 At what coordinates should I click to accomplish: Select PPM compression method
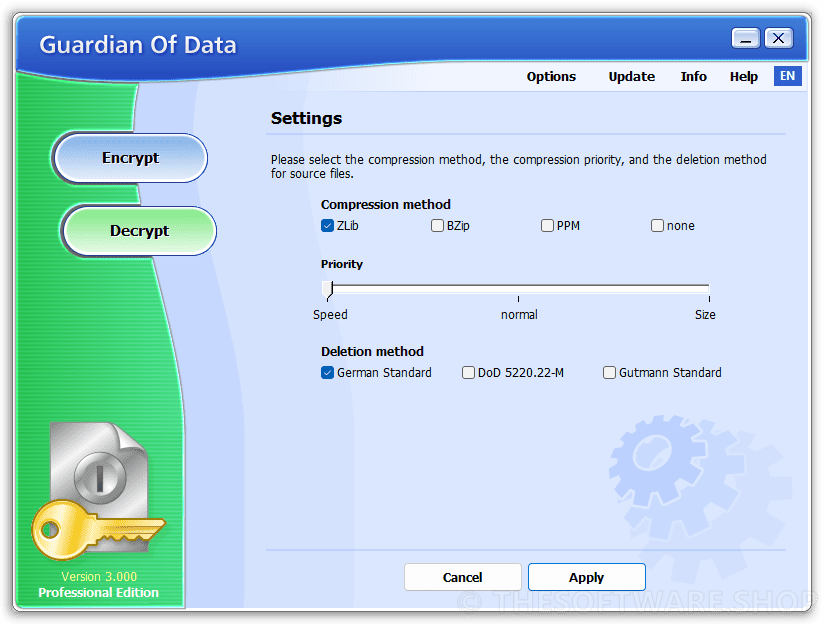[547, 226]
